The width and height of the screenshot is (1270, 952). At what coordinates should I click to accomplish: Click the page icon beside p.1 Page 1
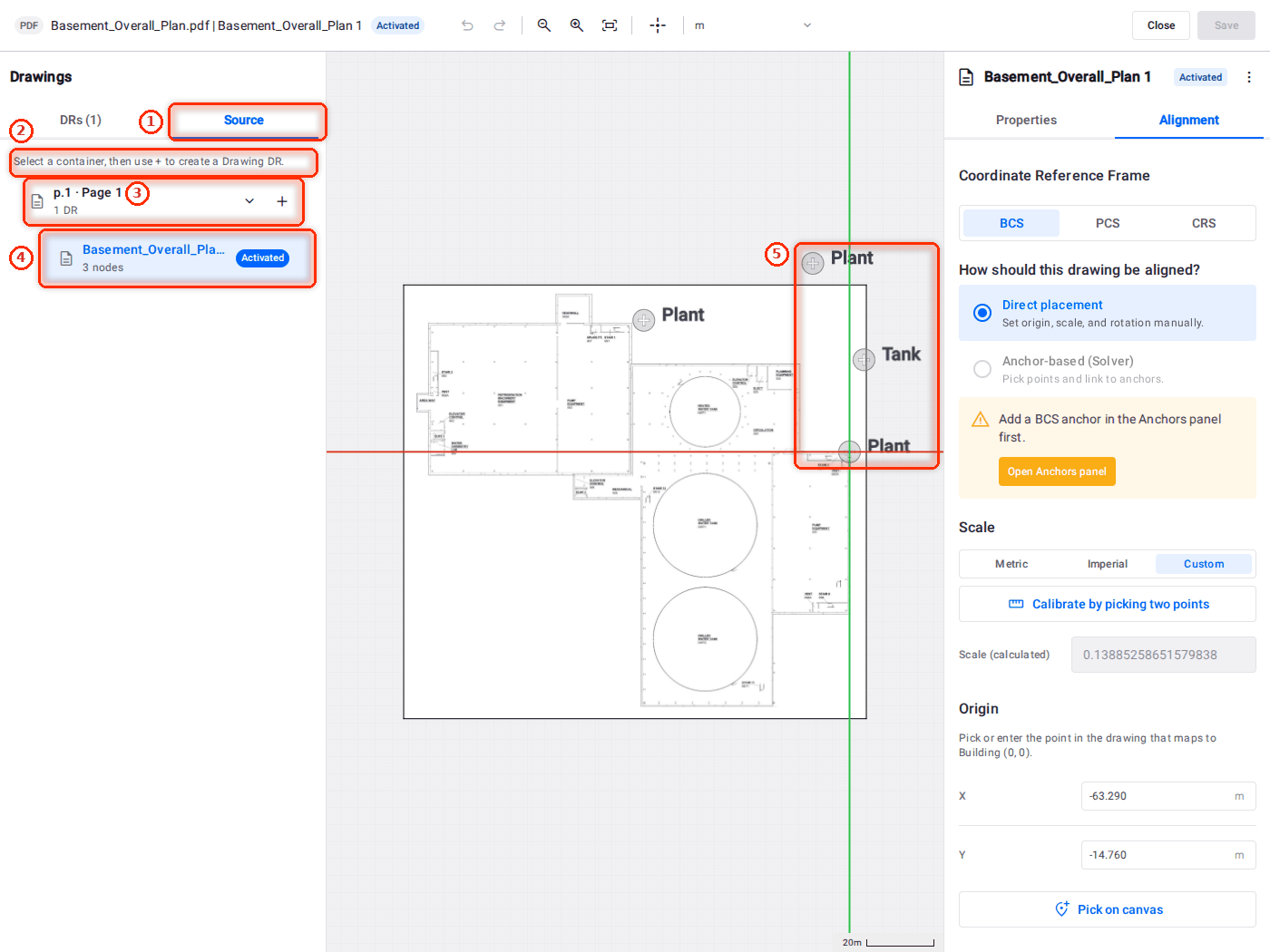(37, 201)
